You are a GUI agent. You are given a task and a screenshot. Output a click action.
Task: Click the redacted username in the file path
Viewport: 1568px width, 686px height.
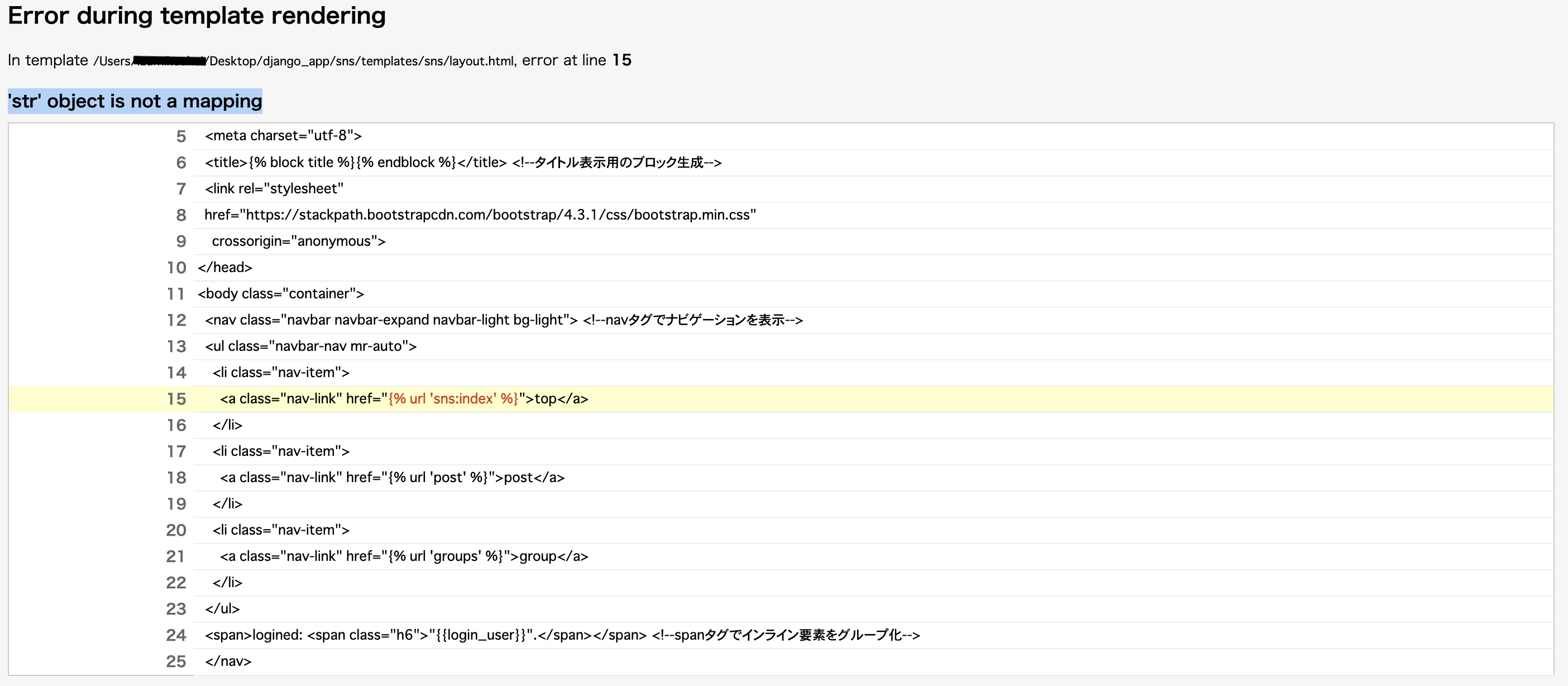click(169, 61)
